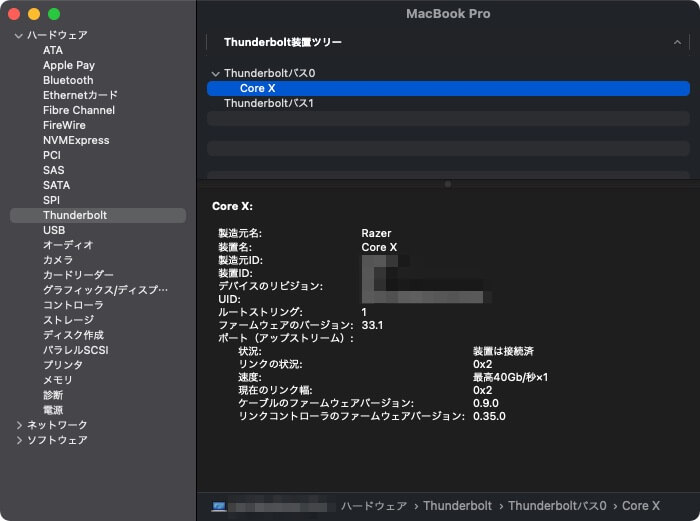
Task: Select SPI in the sidebar
Action: click(x=51, y=200)
